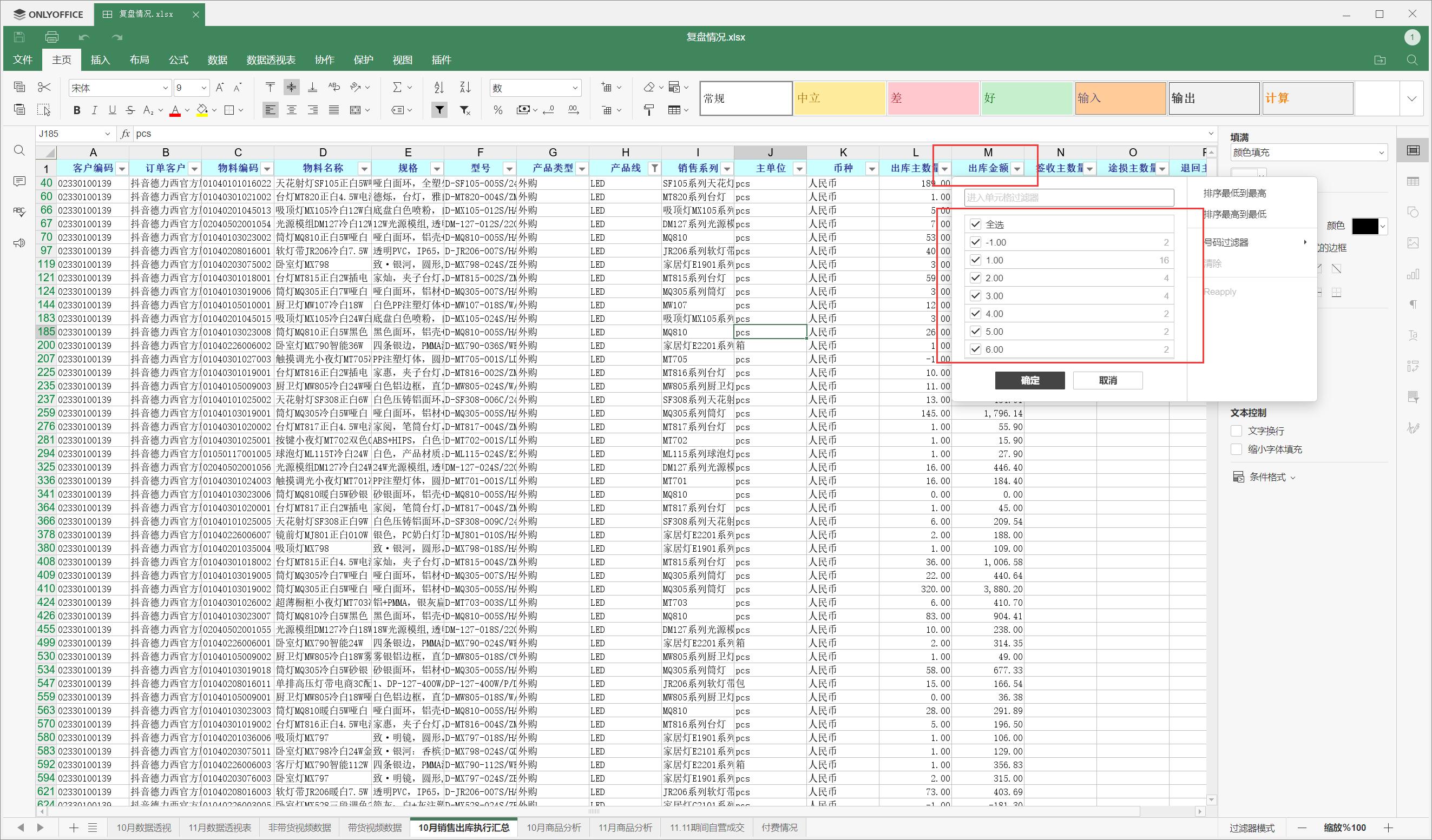Click the filter search input field
Viewport: 1432px width, 840px height.
[1068, 197]
